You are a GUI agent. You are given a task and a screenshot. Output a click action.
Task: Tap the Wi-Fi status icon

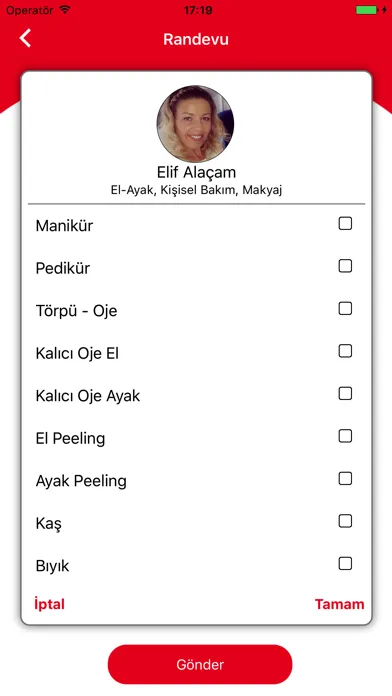(x=65, y=9)
